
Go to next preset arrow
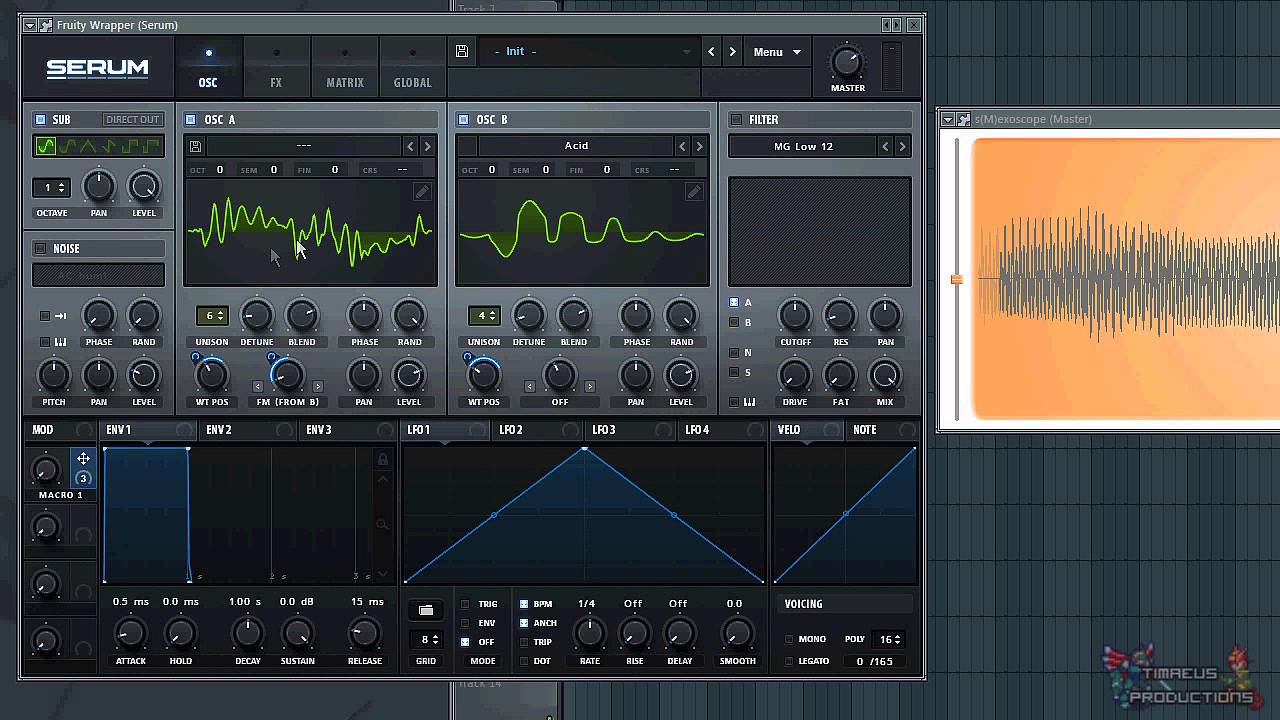[732, 52]
